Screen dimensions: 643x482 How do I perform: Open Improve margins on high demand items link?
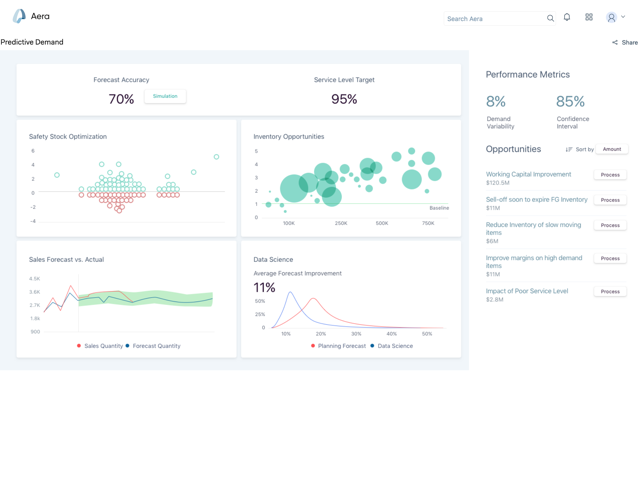point(534,262)
